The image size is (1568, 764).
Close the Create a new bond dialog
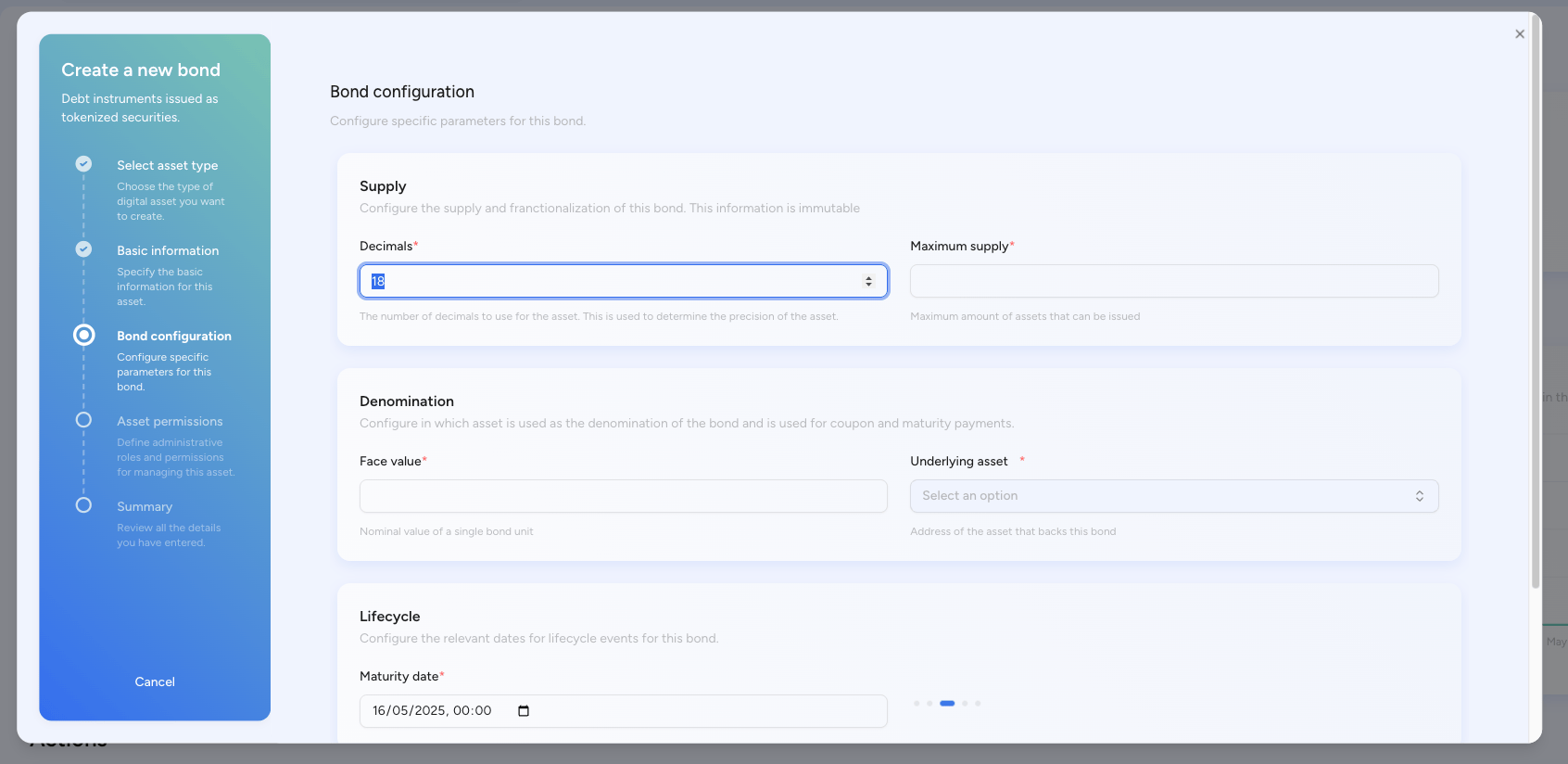1520,34
